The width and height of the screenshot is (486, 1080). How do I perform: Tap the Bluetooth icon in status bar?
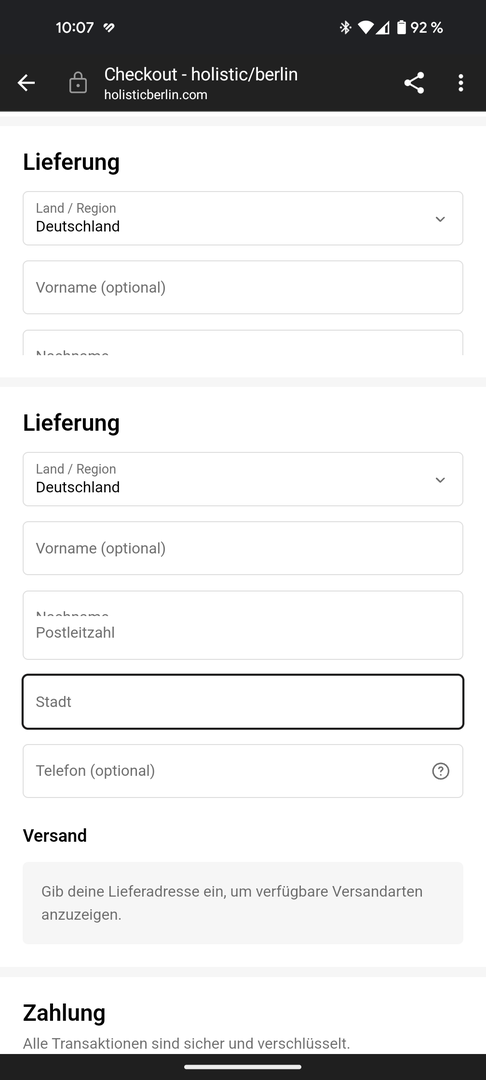point(345,28)
